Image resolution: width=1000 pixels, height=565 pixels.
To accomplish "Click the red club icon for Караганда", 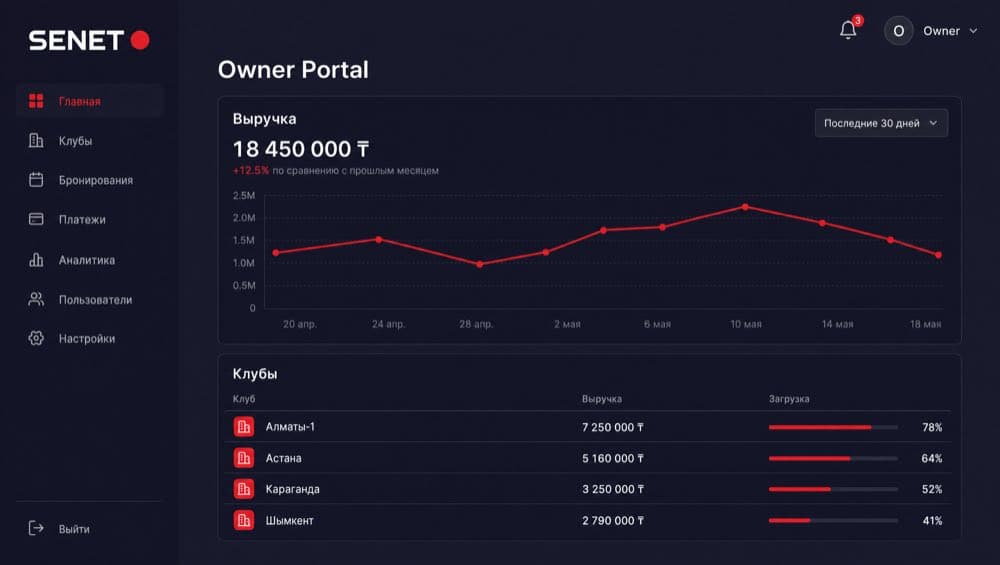I will tap(244, 489).
